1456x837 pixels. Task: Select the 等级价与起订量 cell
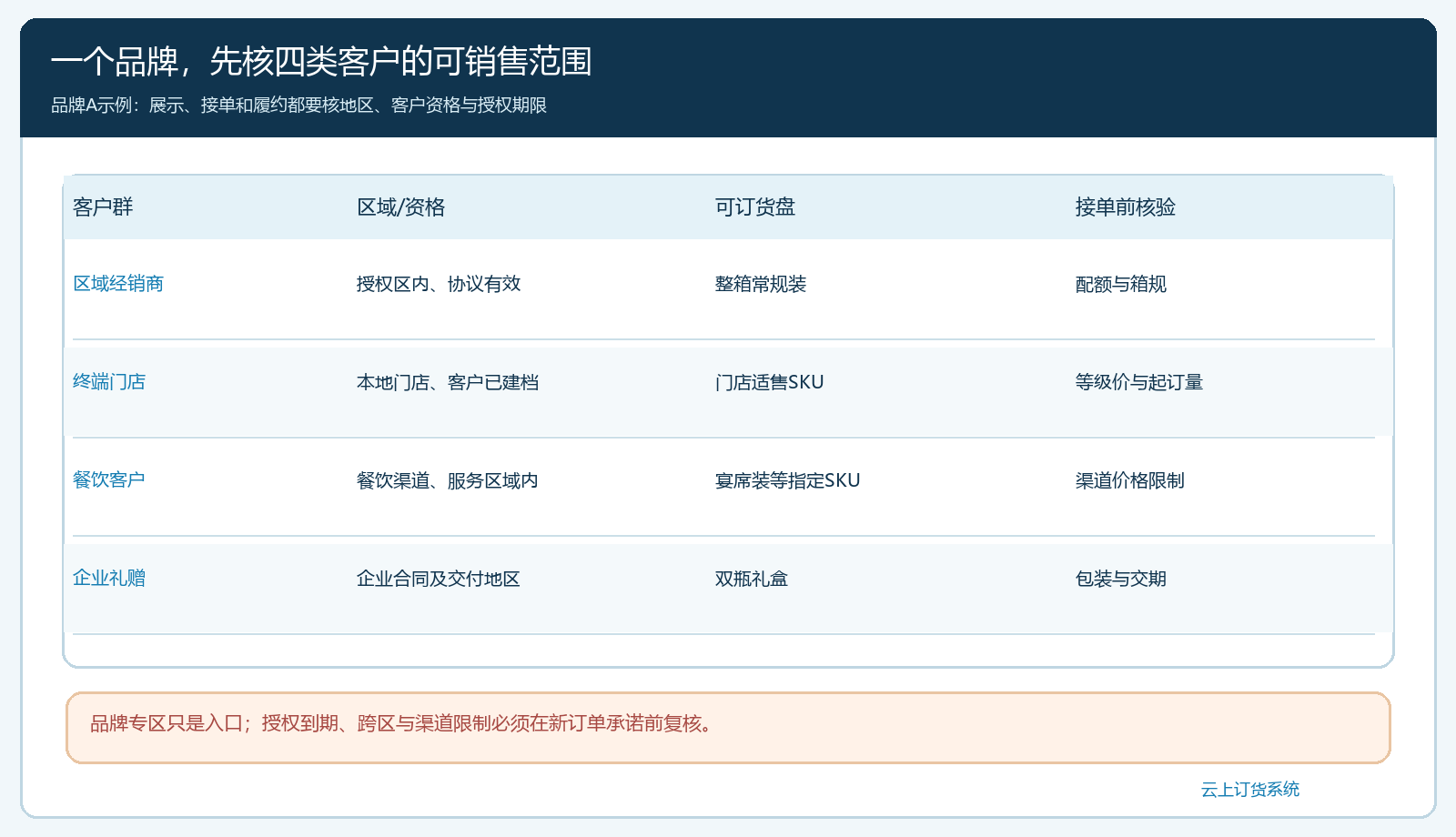tap(1139, 382)
